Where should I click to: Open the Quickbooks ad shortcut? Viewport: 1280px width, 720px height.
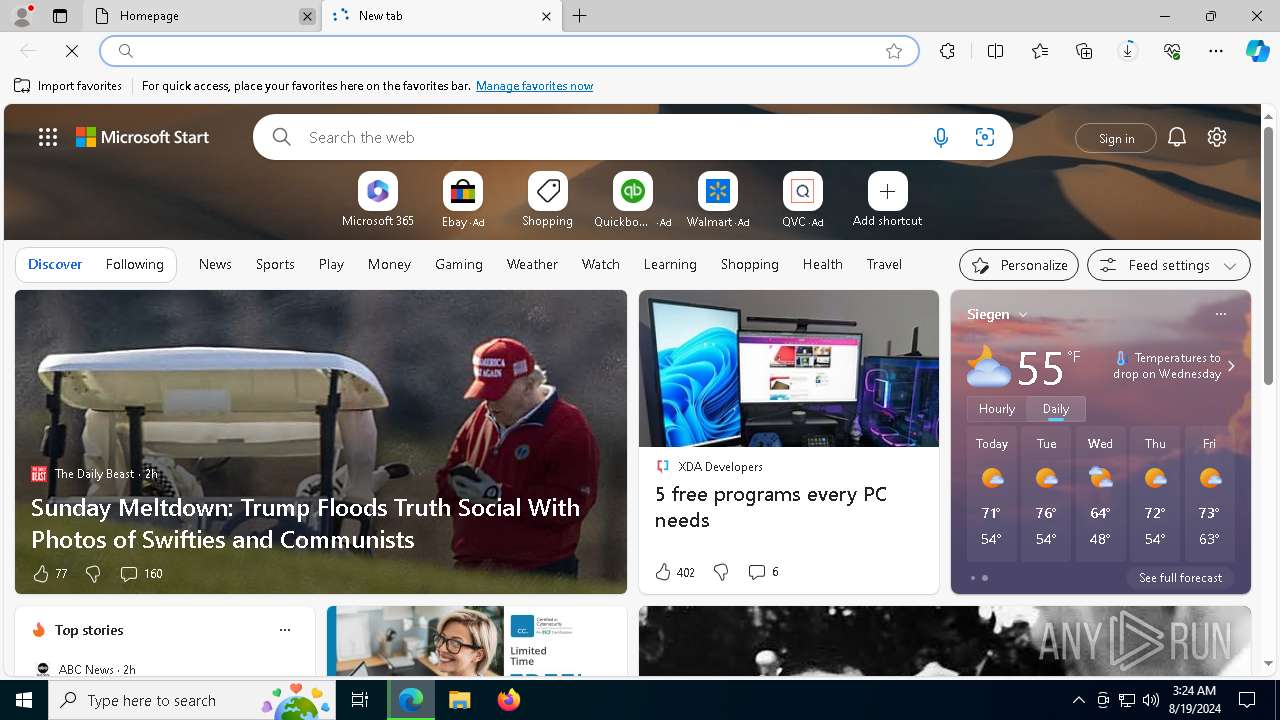click(x=632, y=200)
